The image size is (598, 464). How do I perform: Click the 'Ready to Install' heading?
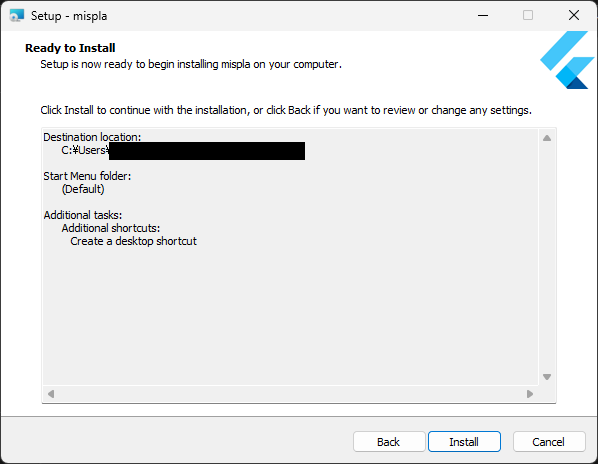70,48
